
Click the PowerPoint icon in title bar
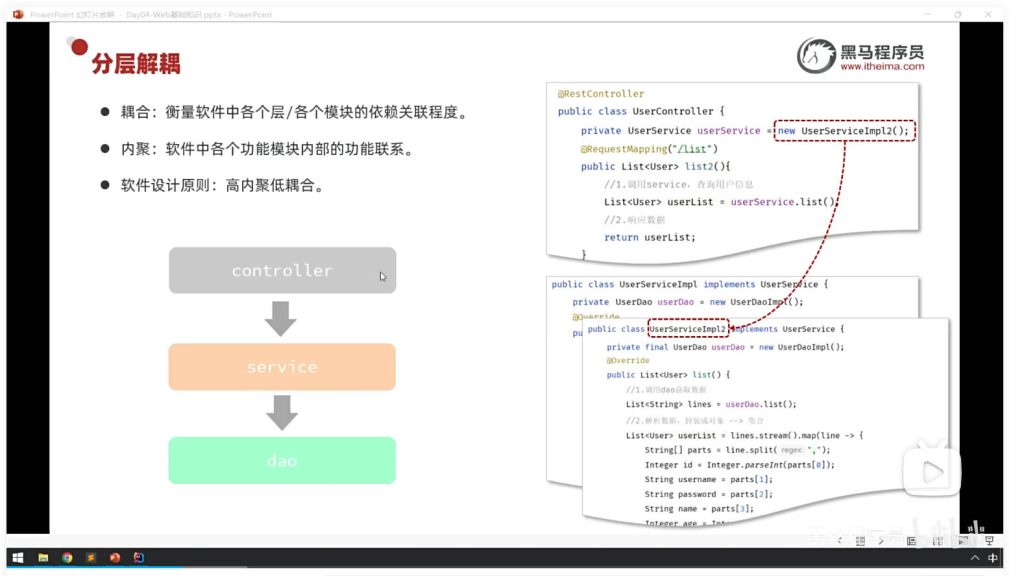[x=17, y=15]
